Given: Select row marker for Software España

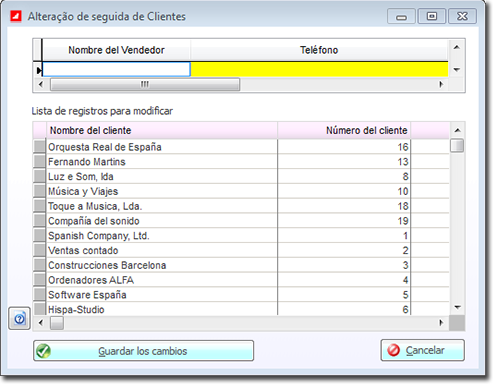Looking at the screenshot, I should point(39,294).
